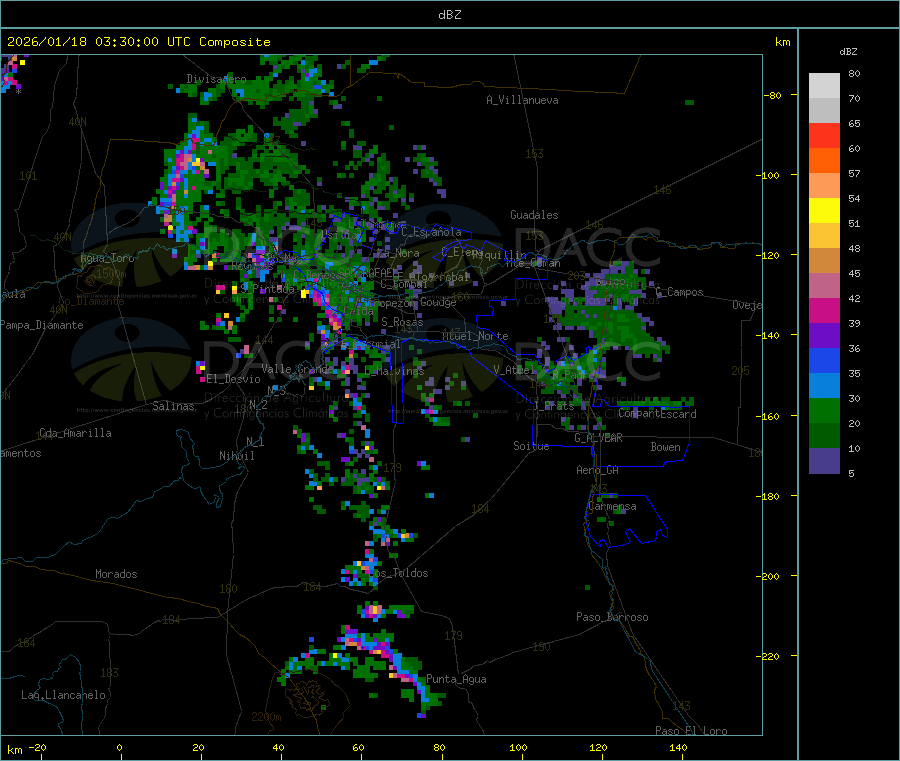The height and width of the screenshot is (761, 900).
Task: Click the 'C_Campos' map label
Action: [680, 292]
